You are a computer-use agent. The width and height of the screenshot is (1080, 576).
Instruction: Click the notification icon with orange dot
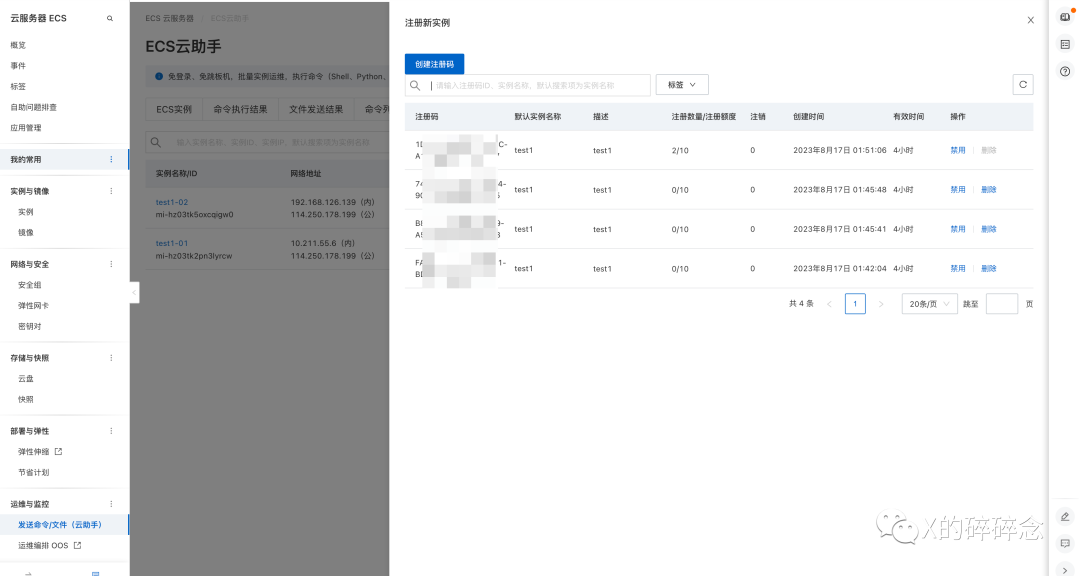coord(1065,17)
